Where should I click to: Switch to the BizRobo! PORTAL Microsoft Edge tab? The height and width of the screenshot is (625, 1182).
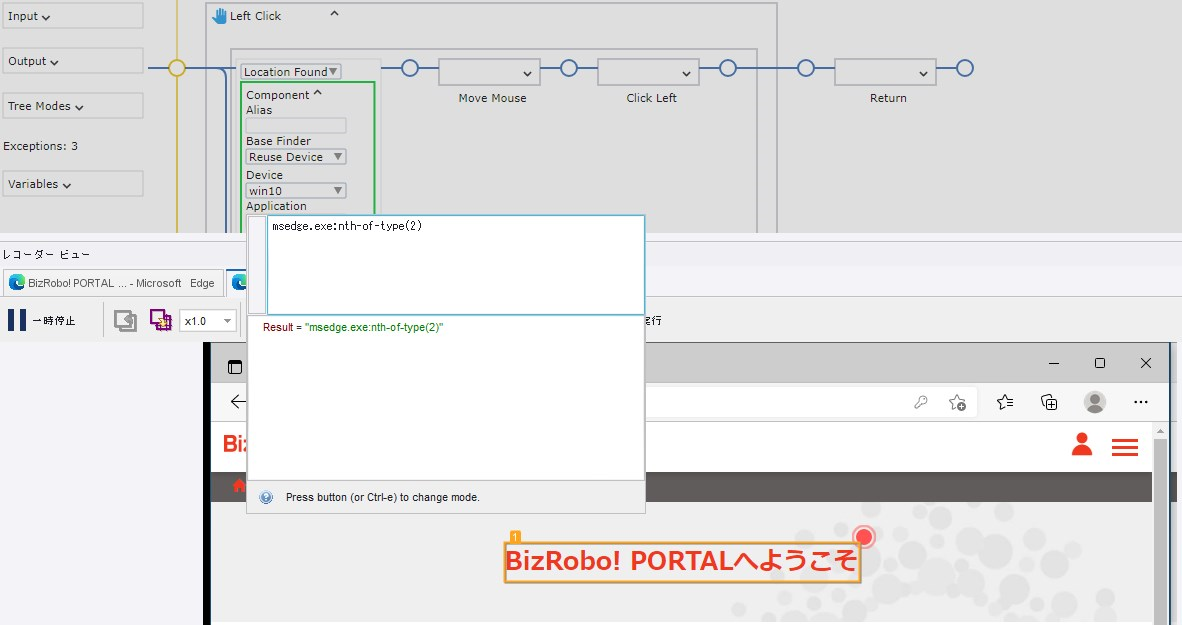click(x=113, y=283)
